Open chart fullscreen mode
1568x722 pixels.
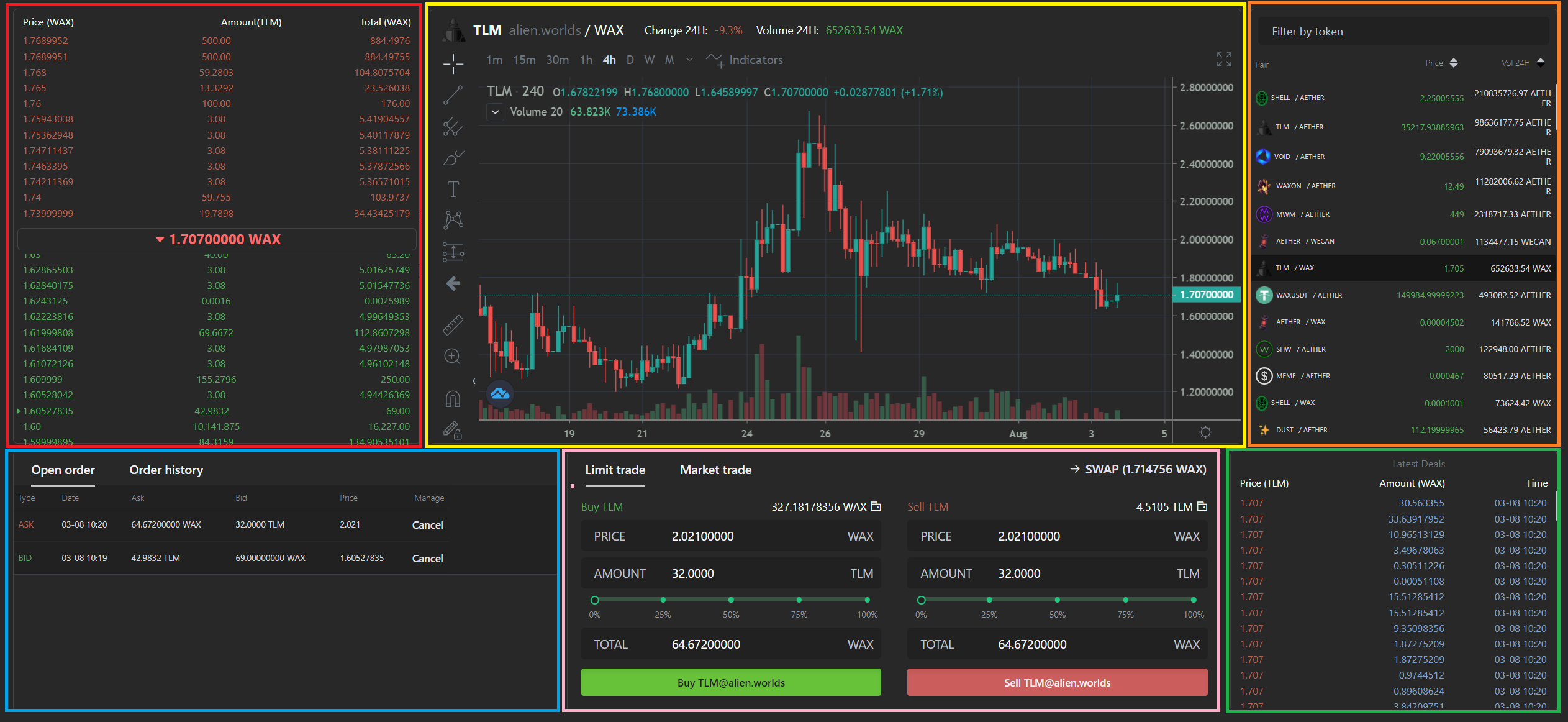click(1224, 60)
